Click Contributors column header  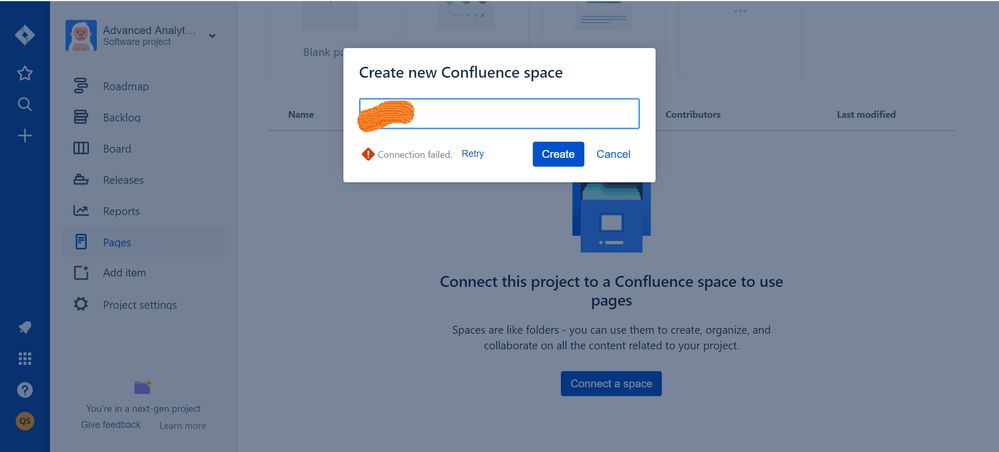click(693, 115)
